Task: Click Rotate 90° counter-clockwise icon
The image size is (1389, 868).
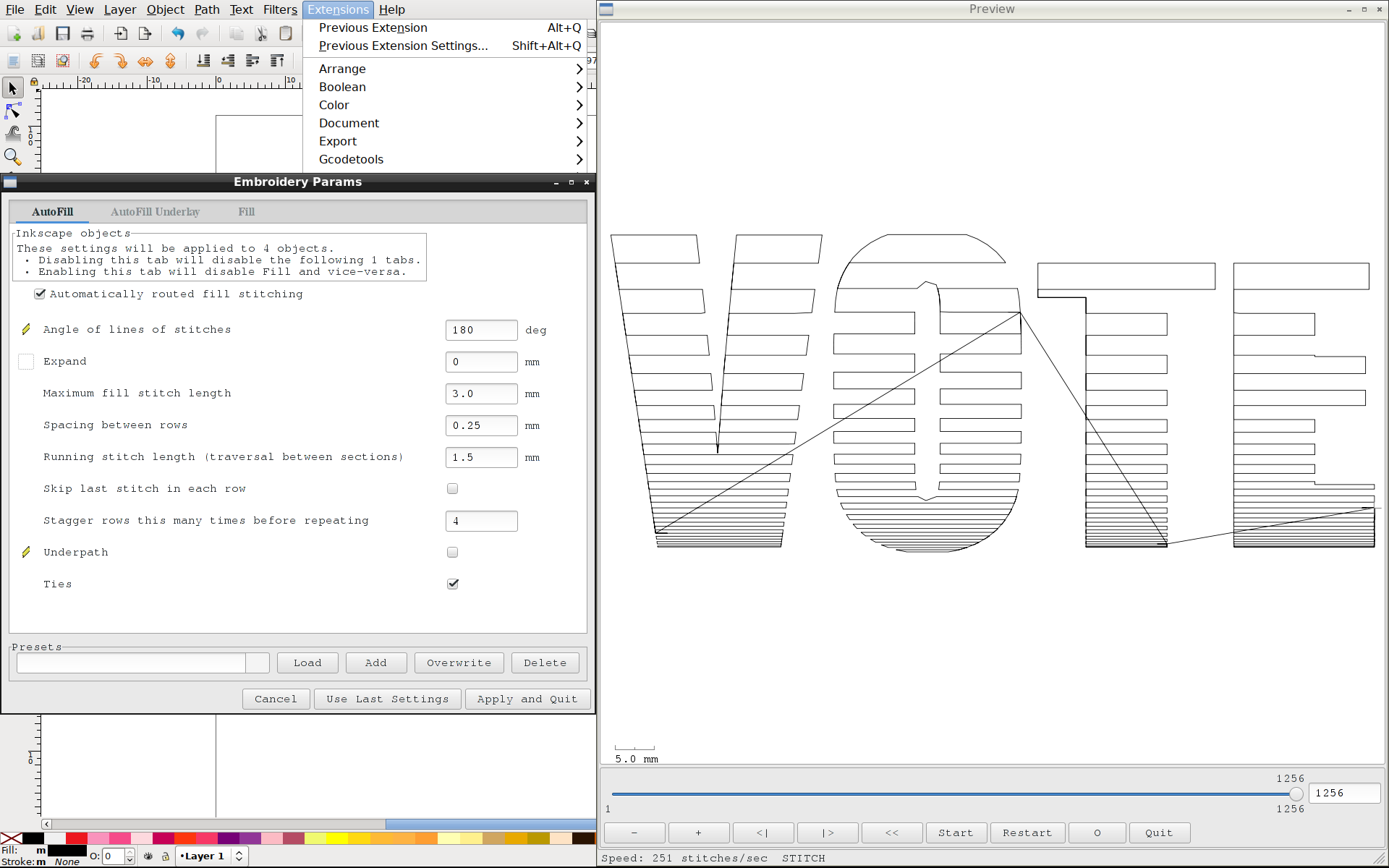Action: tap(96, 61)
